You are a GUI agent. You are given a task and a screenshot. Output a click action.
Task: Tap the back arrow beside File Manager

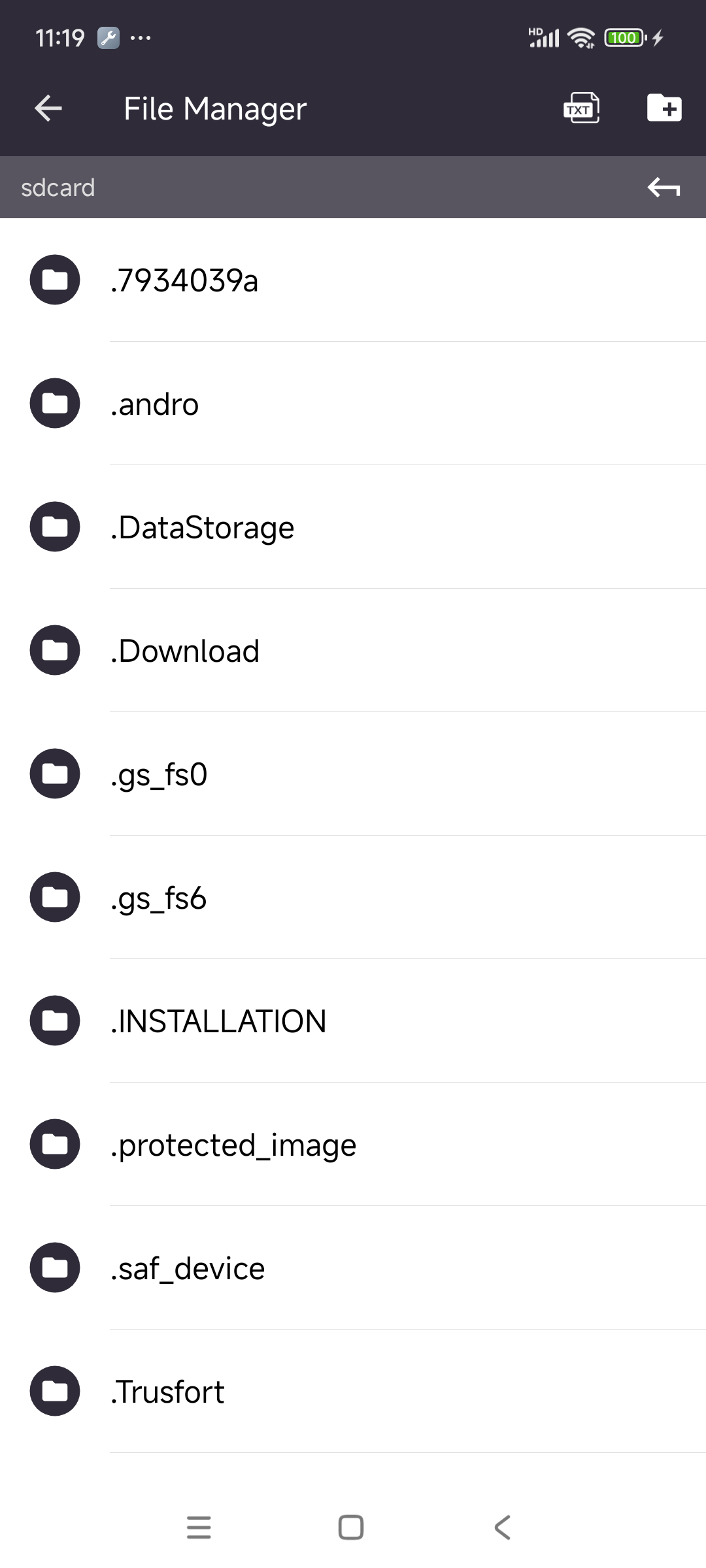point(48,108)
